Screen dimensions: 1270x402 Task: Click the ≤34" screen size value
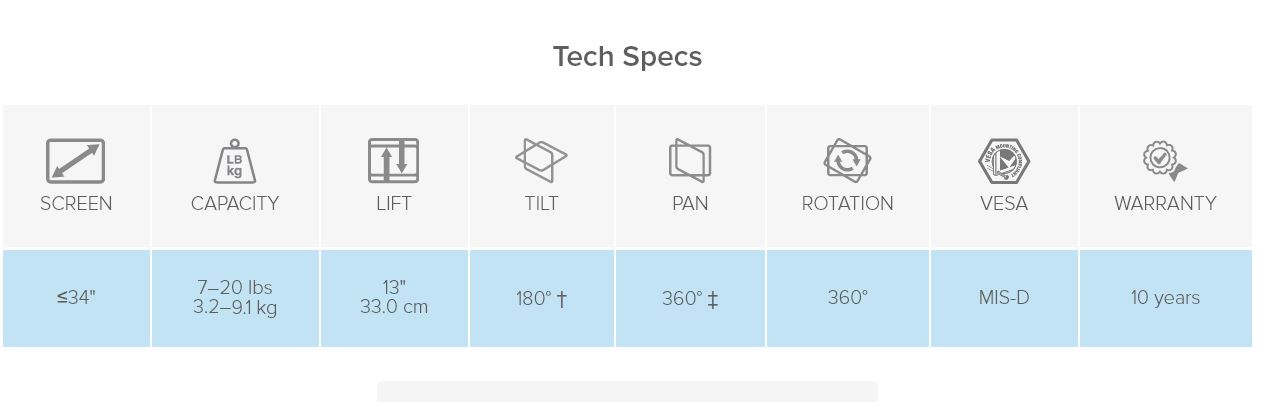tap(76, 298)
